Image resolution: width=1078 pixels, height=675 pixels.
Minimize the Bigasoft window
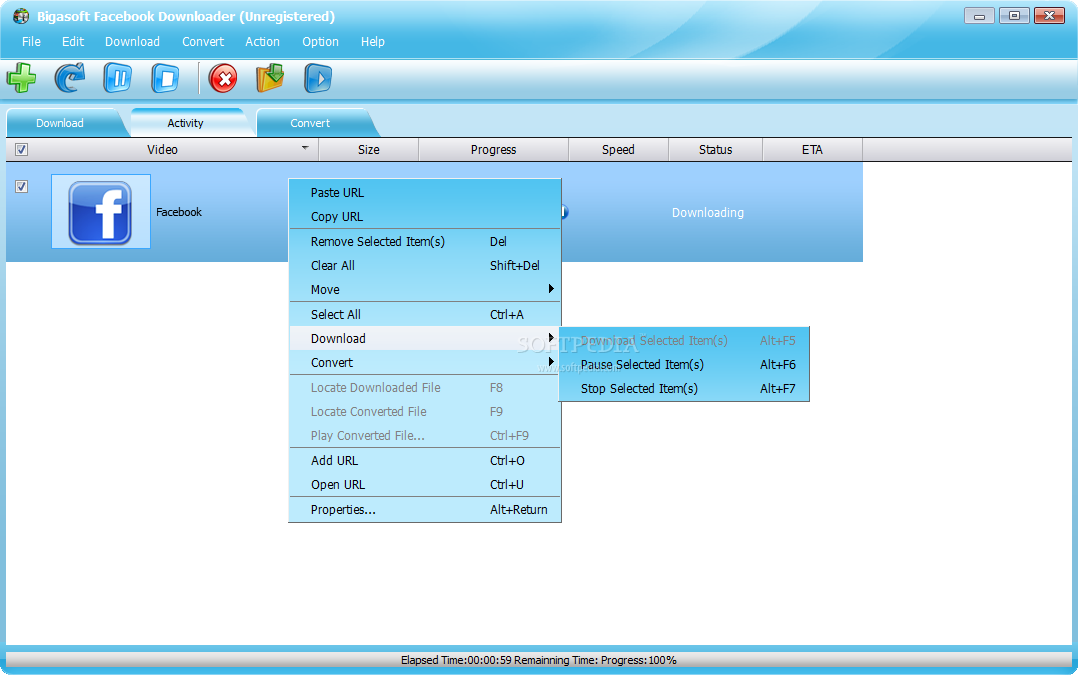pos(979,15)
